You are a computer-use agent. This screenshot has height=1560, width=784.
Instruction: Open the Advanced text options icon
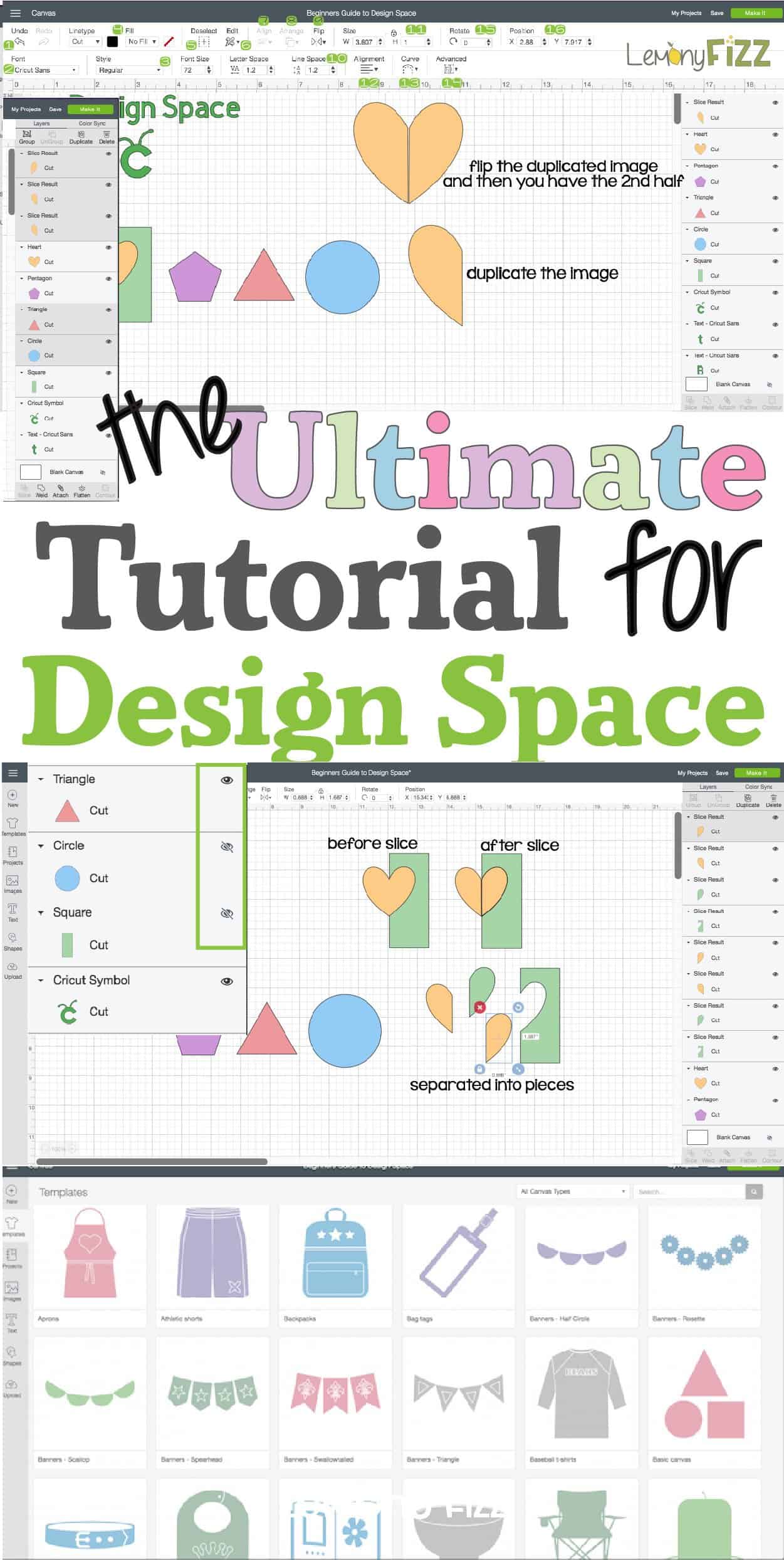click(449, 70)
